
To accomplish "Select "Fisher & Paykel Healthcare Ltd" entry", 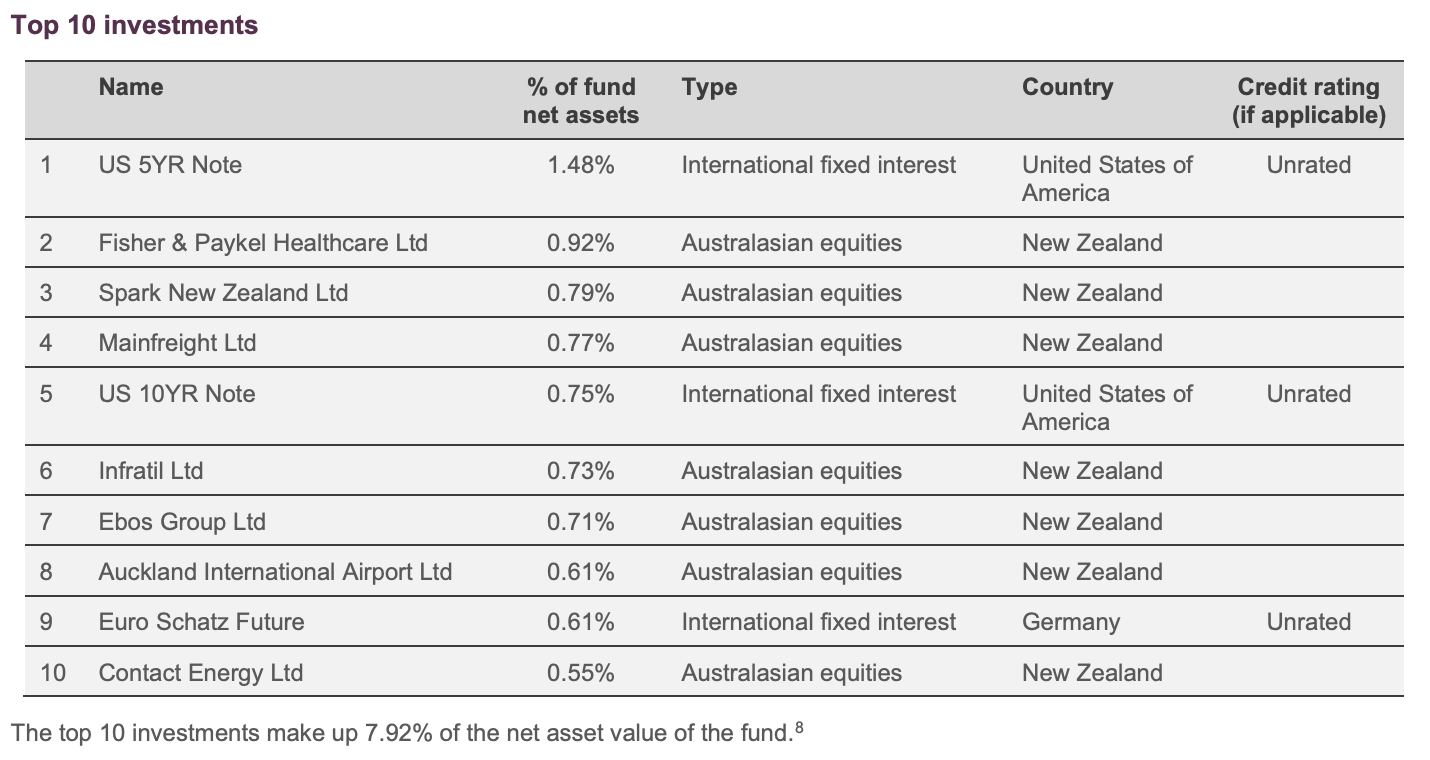I will (x=263, y=243).
